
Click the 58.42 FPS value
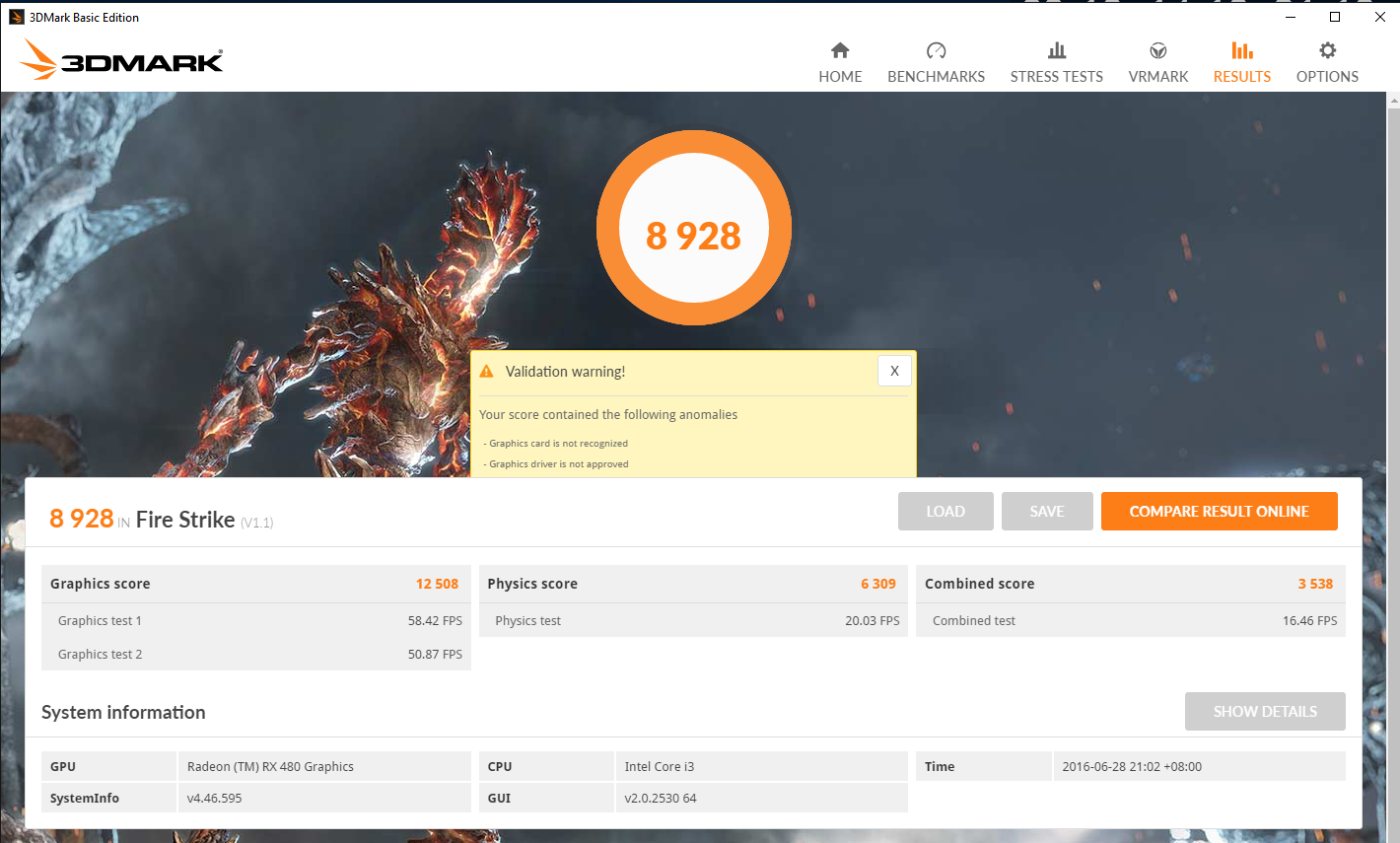pos(435,620)
